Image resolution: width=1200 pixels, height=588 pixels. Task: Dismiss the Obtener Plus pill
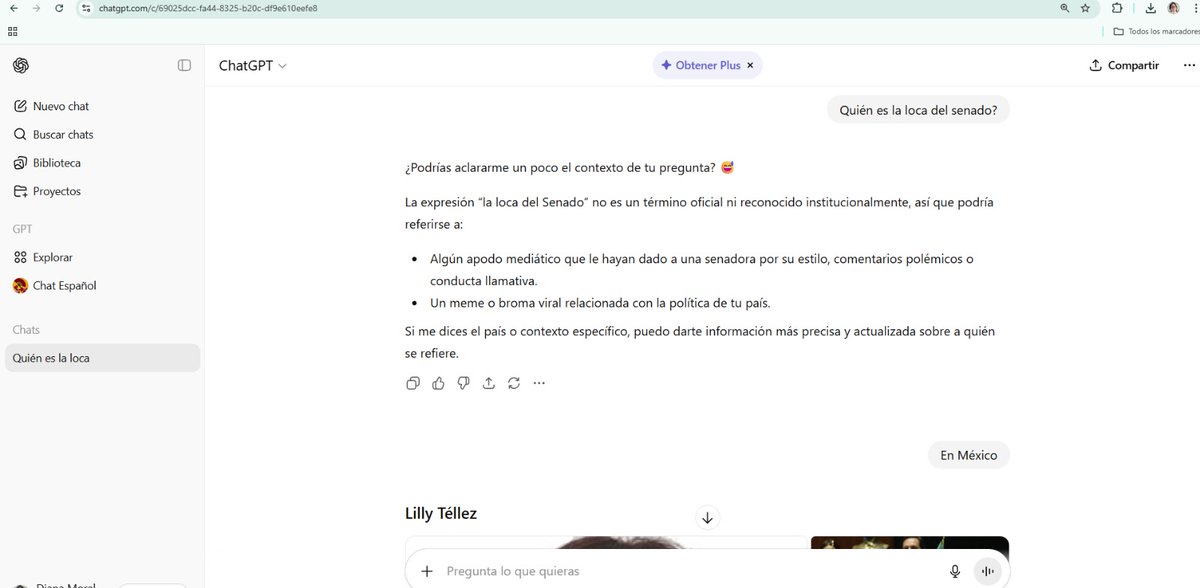point(752,65)
